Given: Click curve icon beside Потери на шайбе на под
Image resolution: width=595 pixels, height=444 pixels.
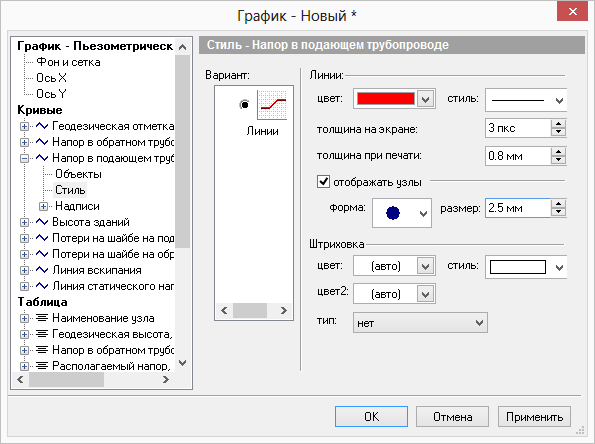Looking at the screenshot, I should pos(42,238).
